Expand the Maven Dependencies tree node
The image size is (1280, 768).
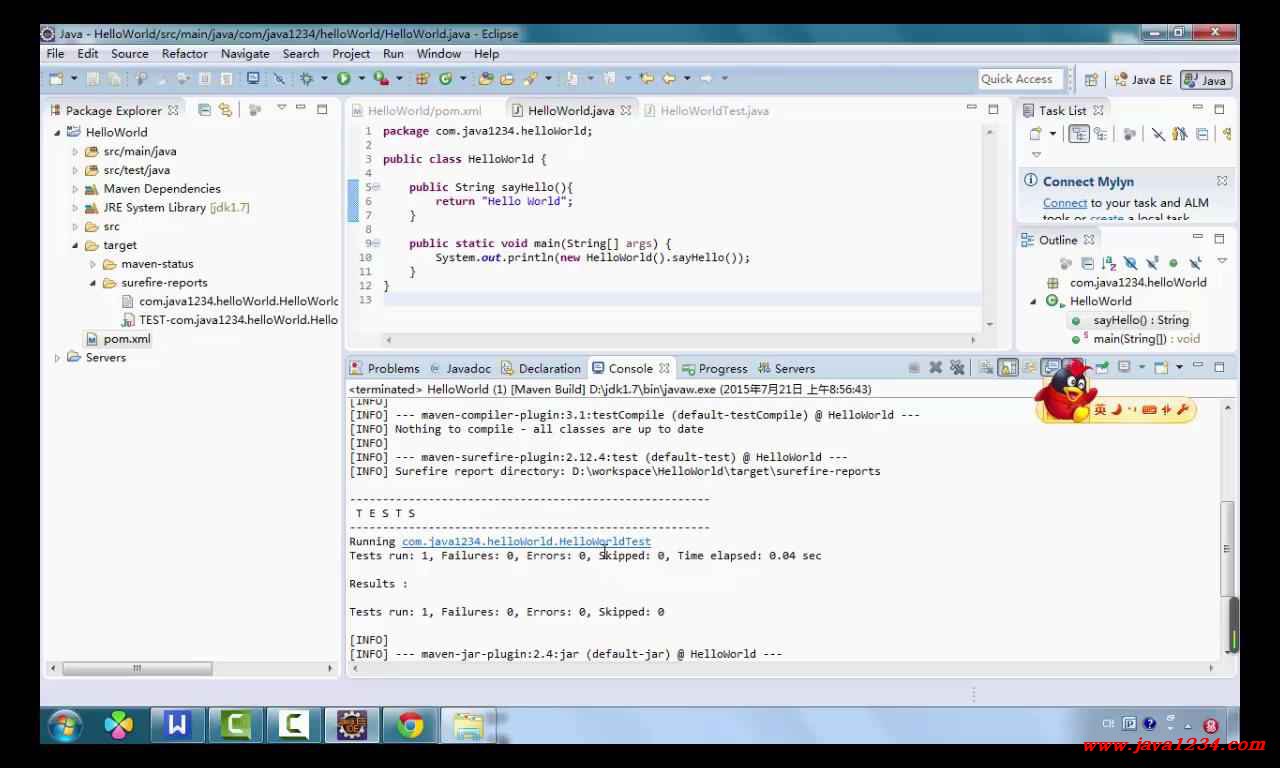pos(75,189)
